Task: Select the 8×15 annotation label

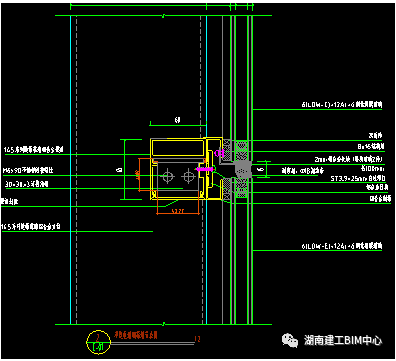Action: 371,146
